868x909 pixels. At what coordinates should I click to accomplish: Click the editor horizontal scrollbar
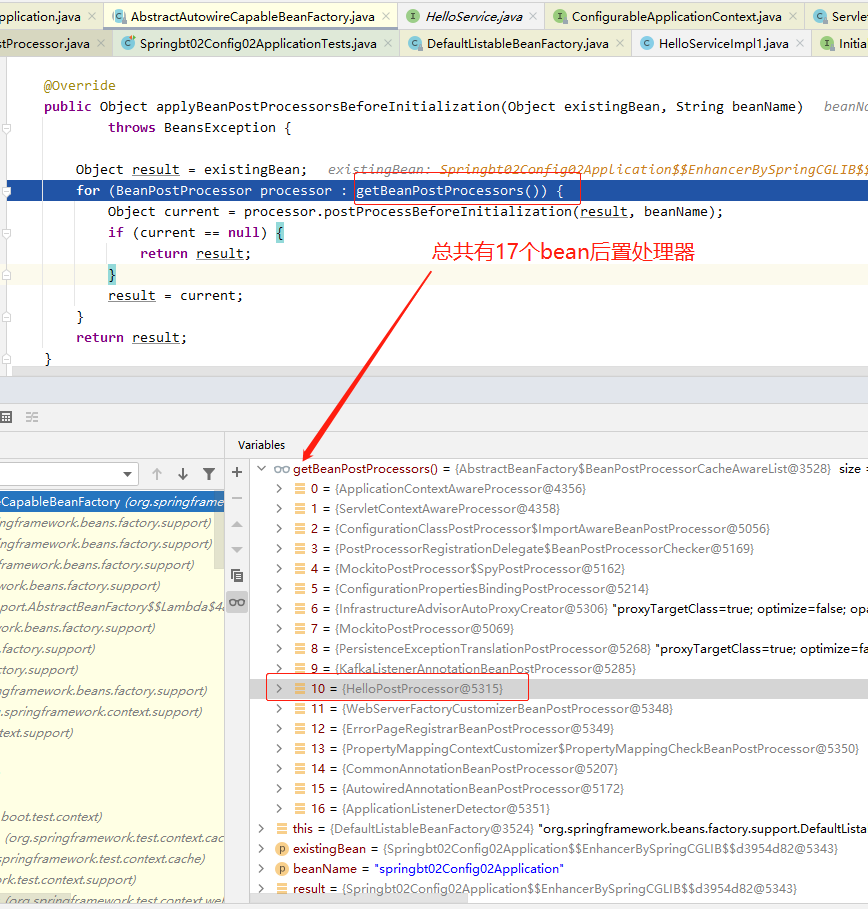[439, 370]
